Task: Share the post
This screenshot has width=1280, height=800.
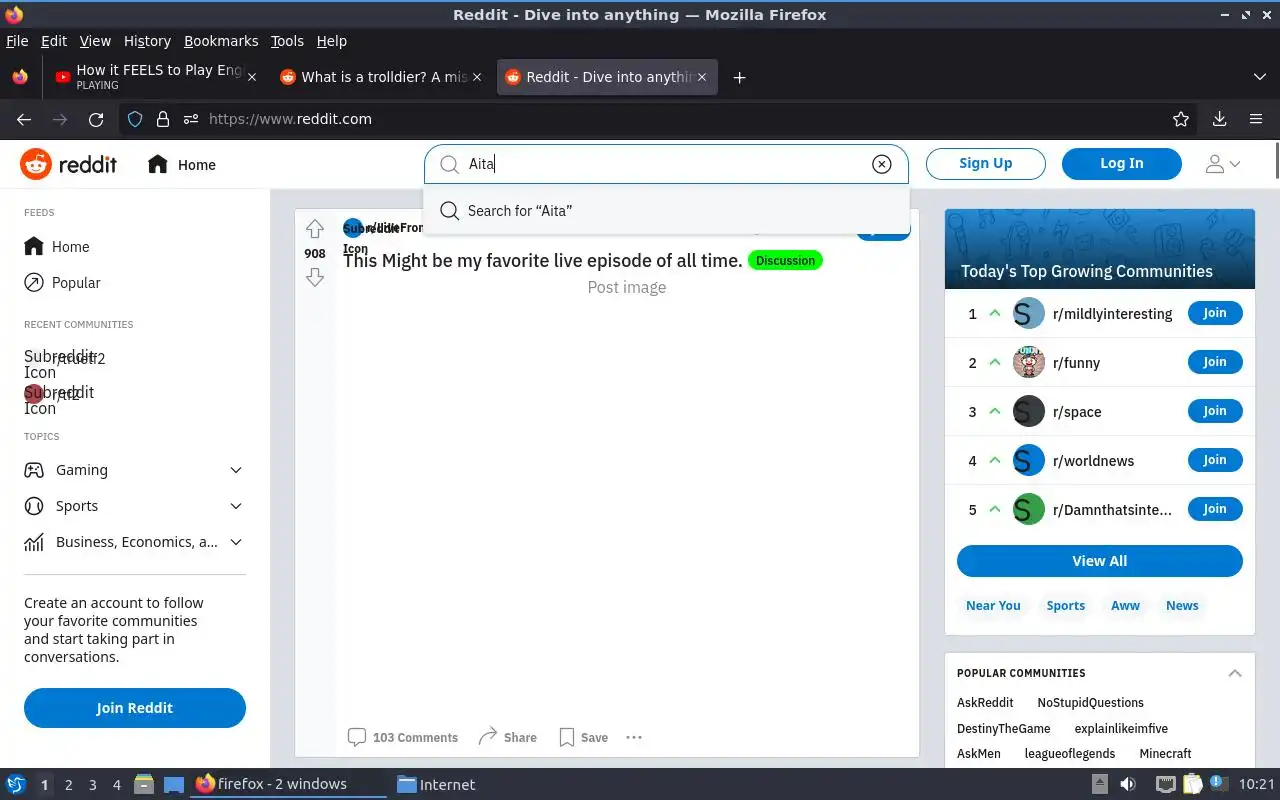Action: (x=507, y=737)
